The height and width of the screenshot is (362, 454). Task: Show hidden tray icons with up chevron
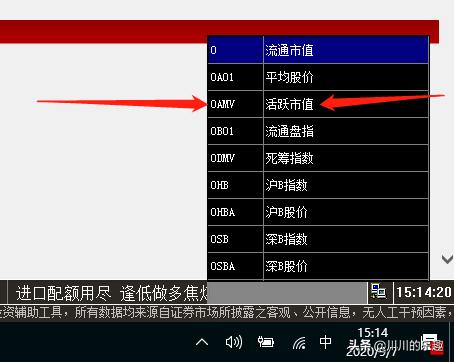(202, 342)
